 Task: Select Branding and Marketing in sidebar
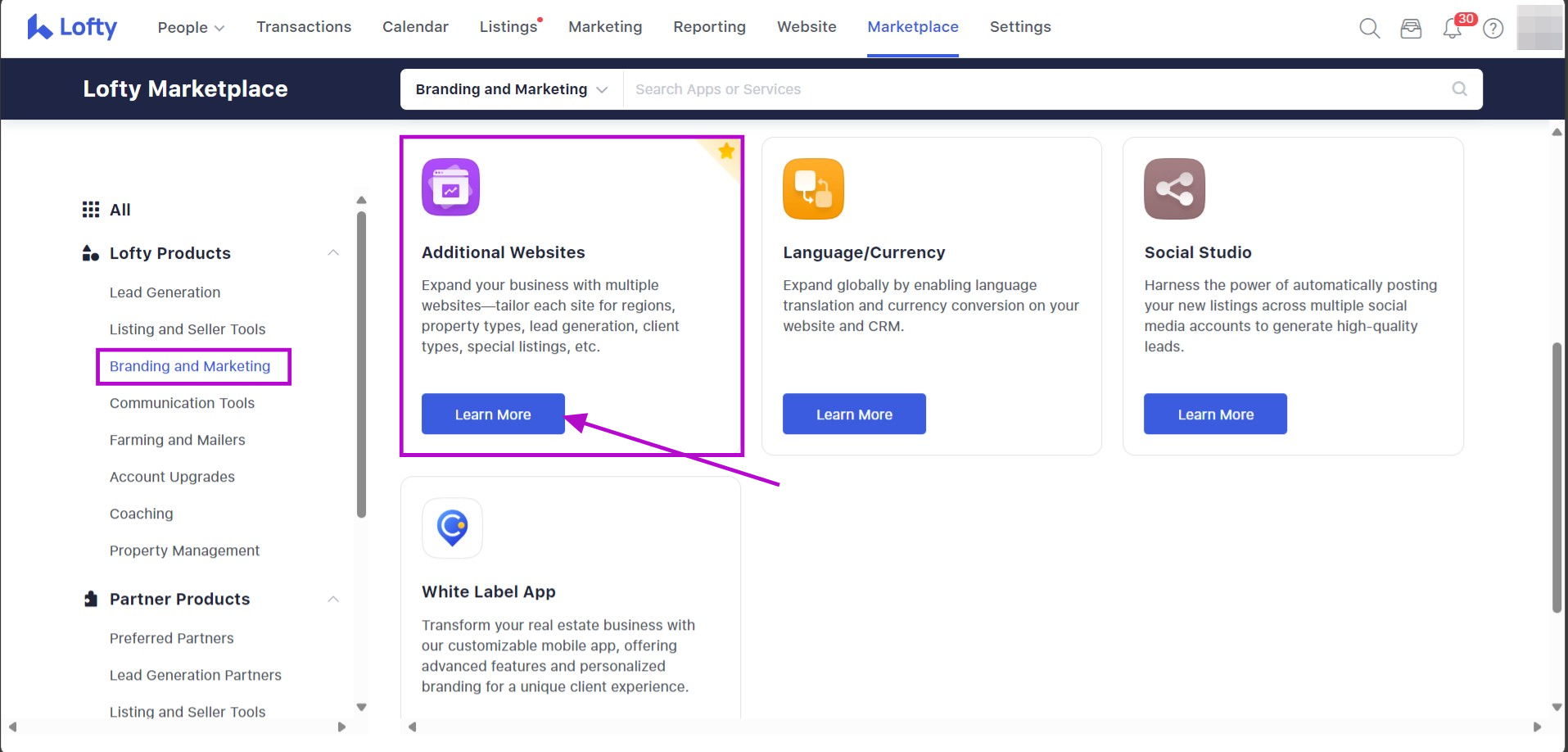190,366
